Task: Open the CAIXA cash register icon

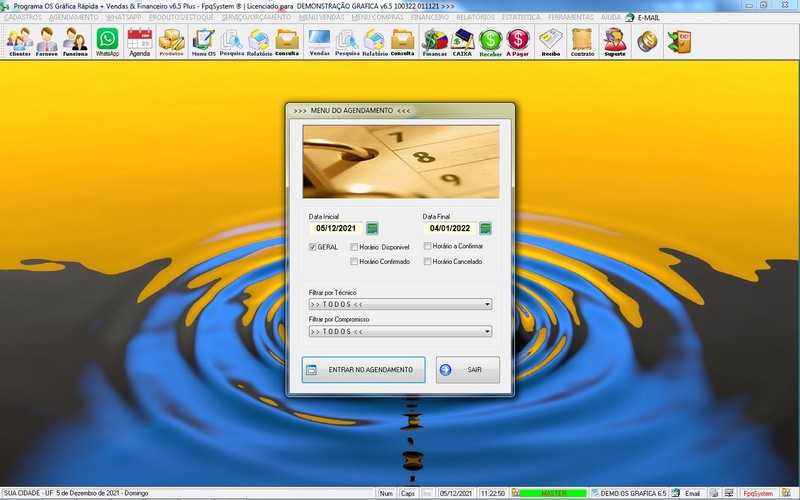Action: (x=462, y=42)
